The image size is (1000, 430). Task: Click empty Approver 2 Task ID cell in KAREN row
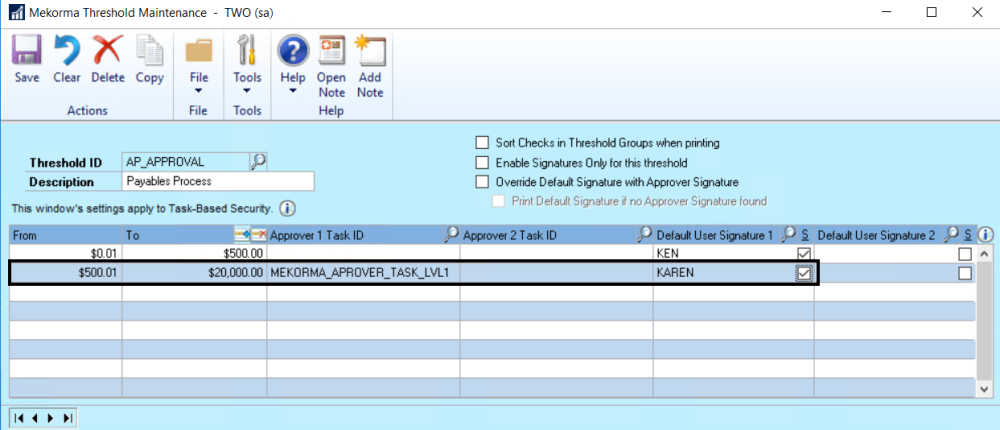point(557,273)
